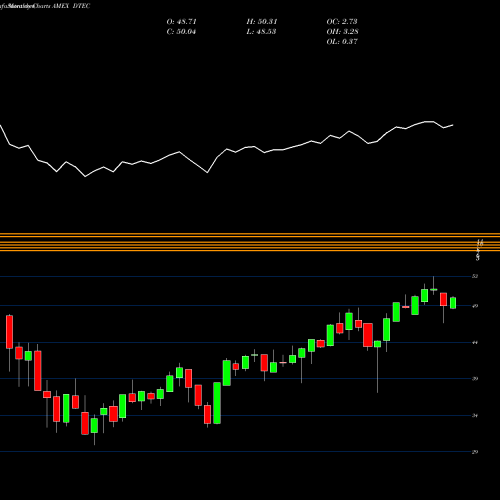Click the 'DTEC' ticker symbol in the chart title

point(81,6)
